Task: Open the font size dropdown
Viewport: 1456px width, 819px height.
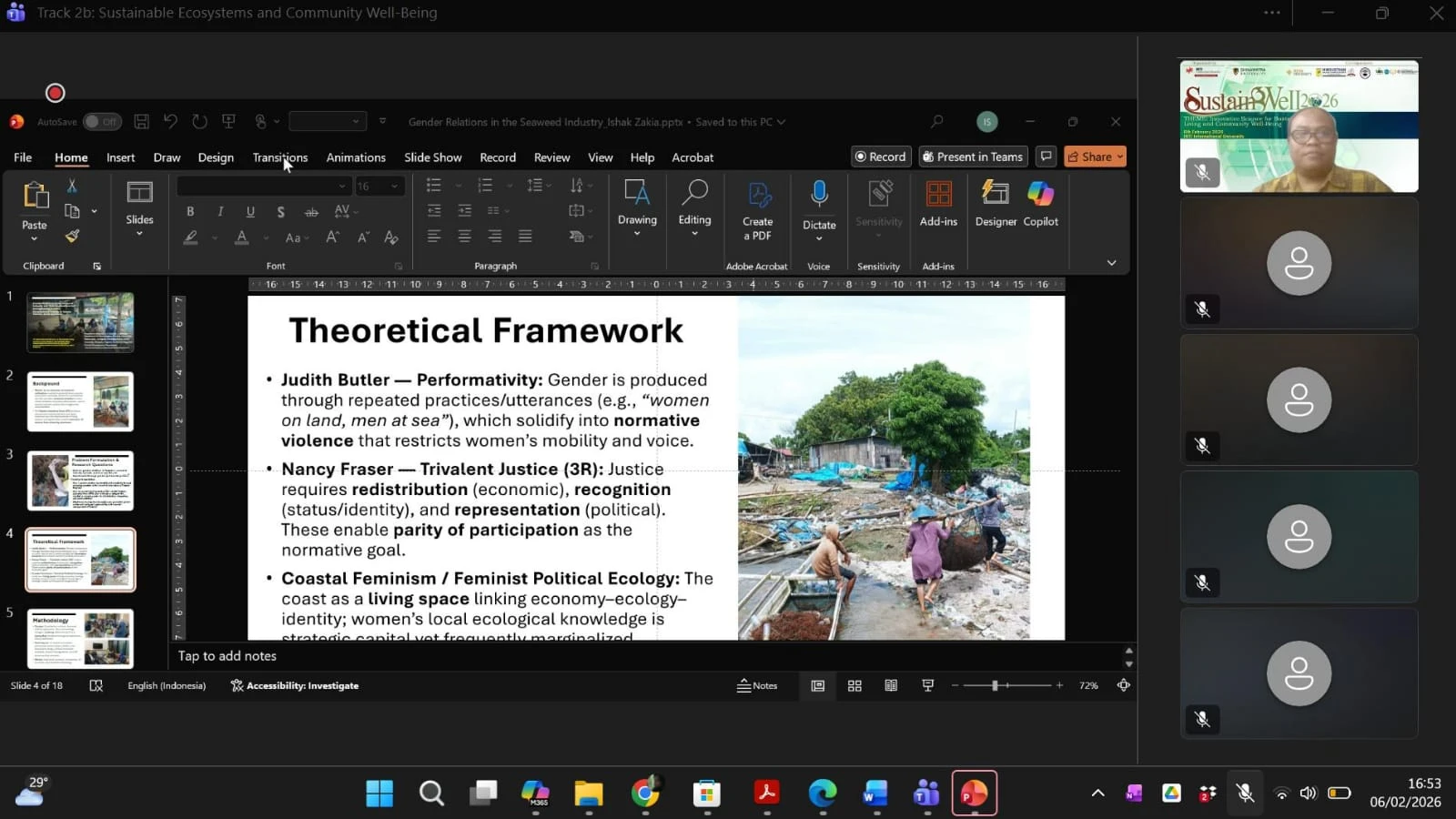Action: pos(394,187)
